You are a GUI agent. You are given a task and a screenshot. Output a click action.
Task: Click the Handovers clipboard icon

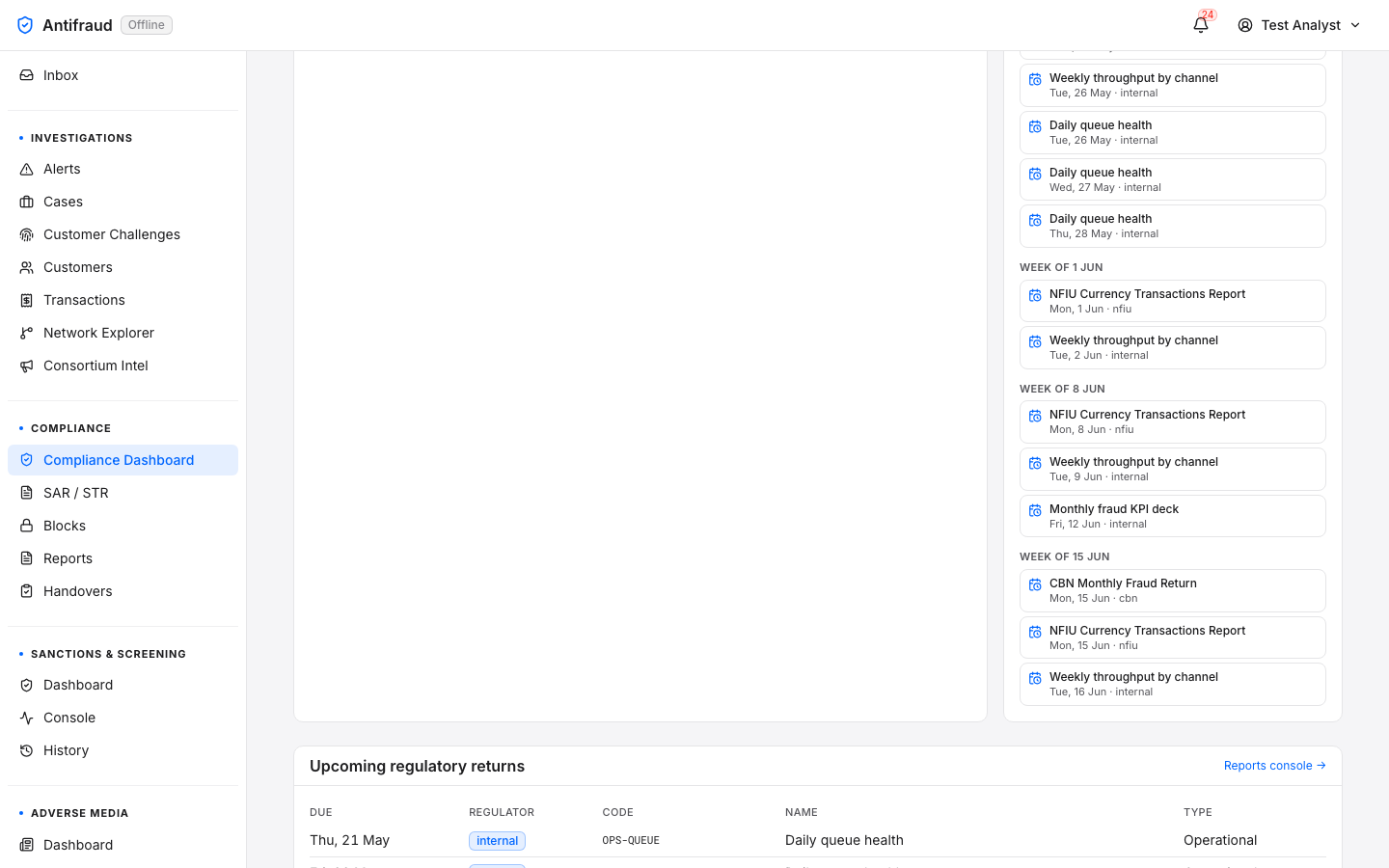(x=27, y=591)
